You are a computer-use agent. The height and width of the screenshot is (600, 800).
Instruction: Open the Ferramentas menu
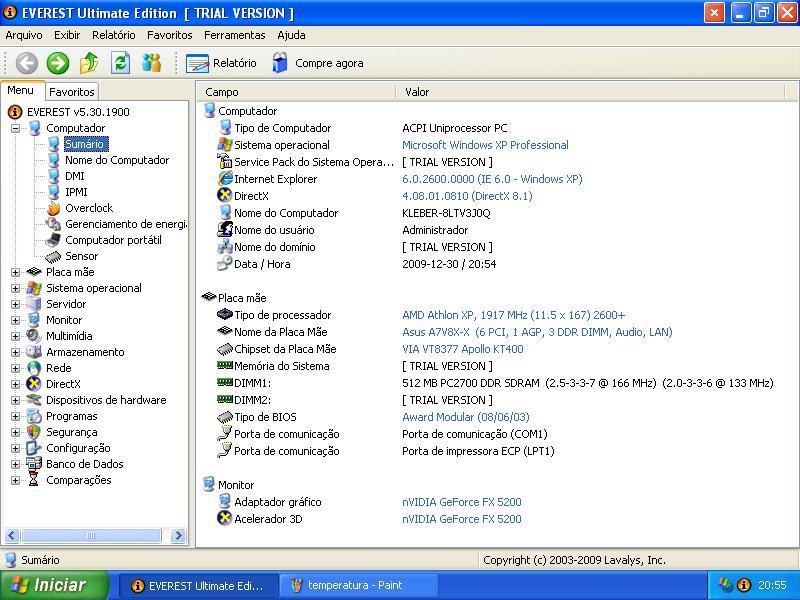point(234,35)
